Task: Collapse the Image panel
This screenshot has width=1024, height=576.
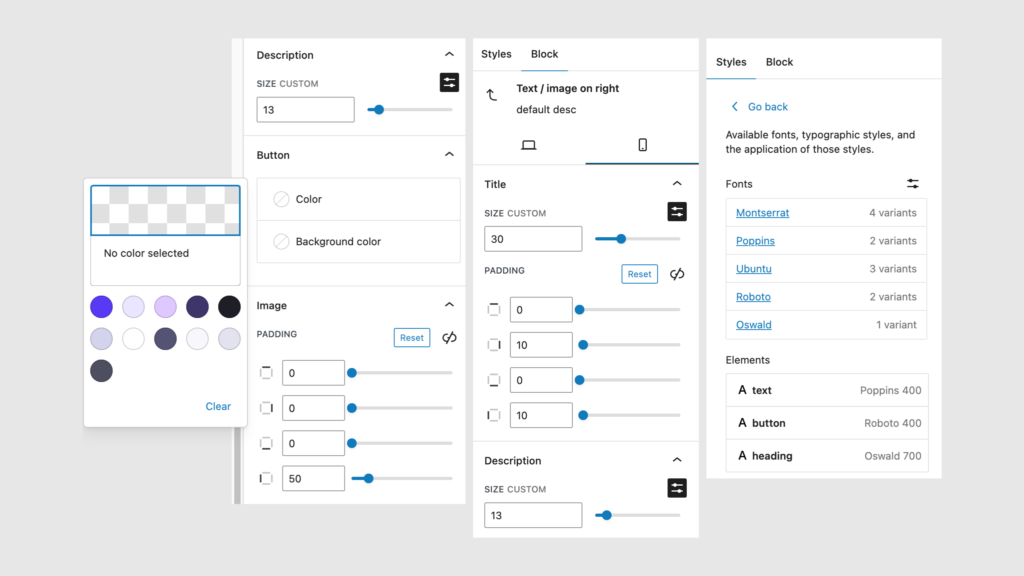Action: point(449,305)
